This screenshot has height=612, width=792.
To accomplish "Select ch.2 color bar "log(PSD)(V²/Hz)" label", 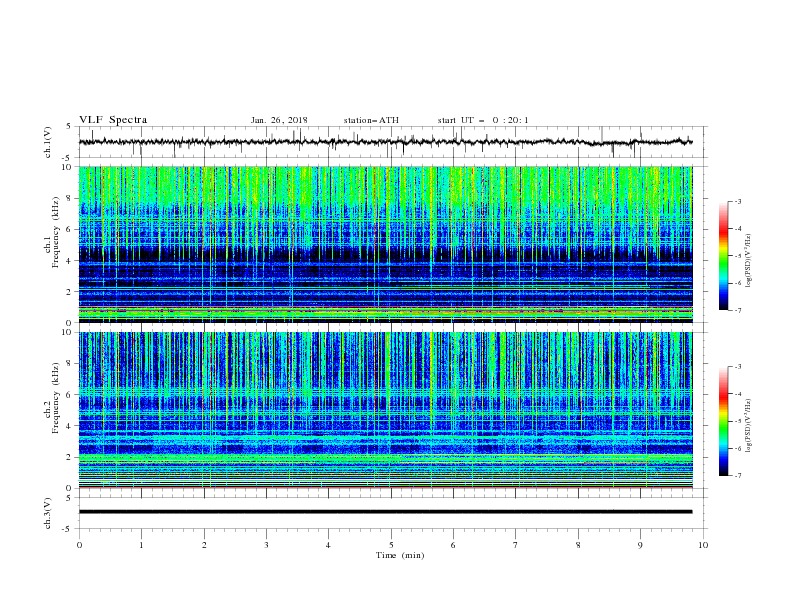I will click(x=748, y=426).
